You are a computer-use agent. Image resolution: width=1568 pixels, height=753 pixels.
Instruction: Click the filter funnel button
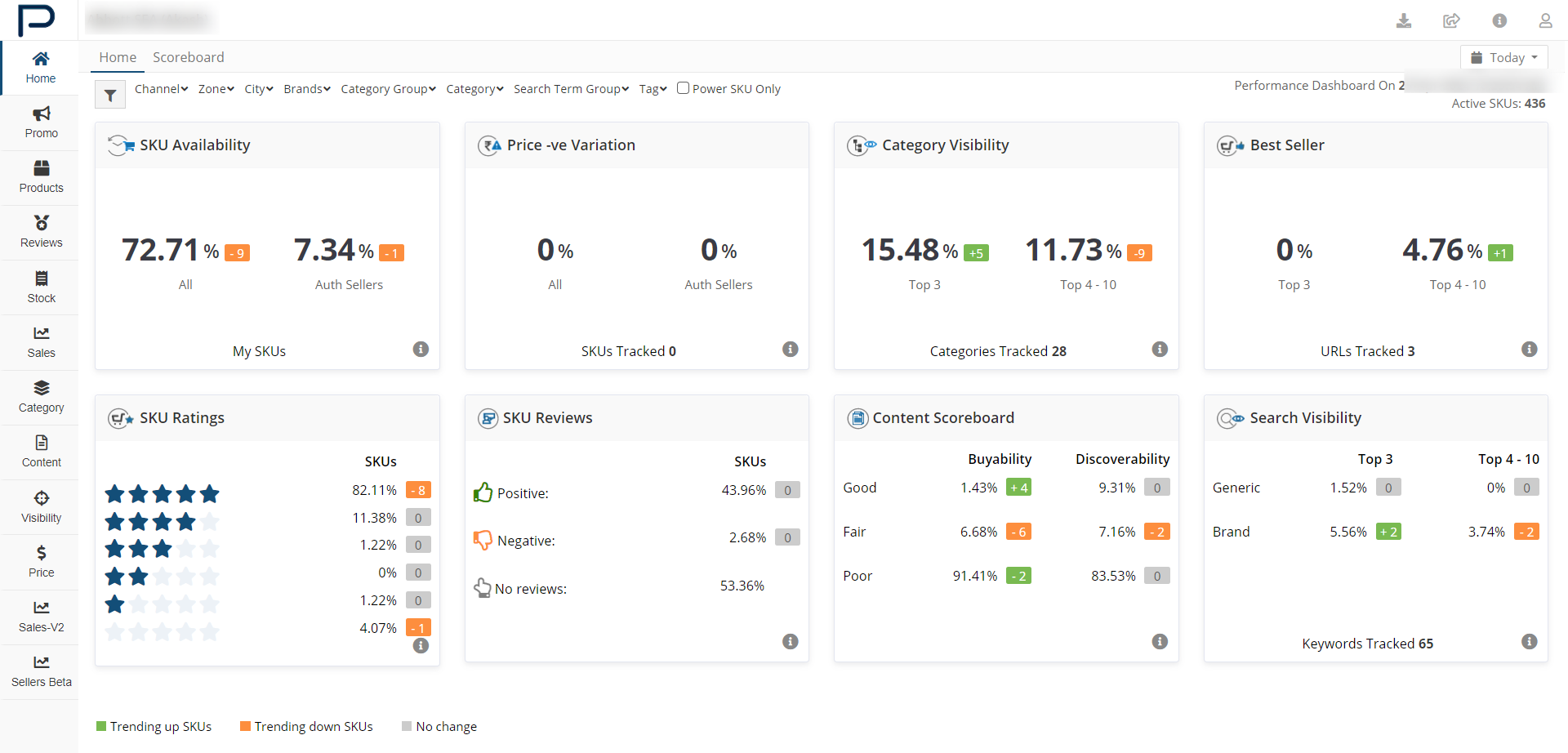pyautogui.click(x=110, y=96)
